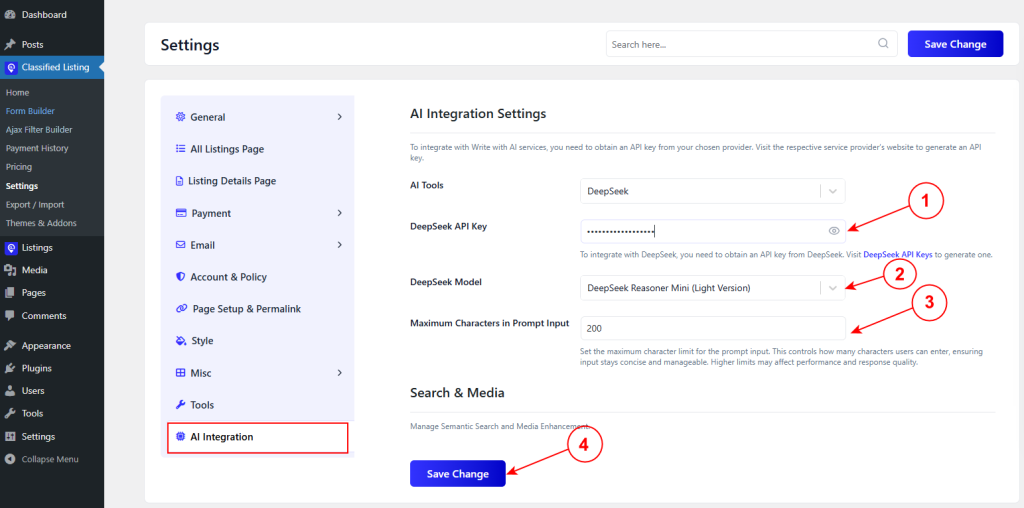The height and width of the screenshot is (508, 1024).
Task: Click the Collapse Menu label
Action: 50,459
